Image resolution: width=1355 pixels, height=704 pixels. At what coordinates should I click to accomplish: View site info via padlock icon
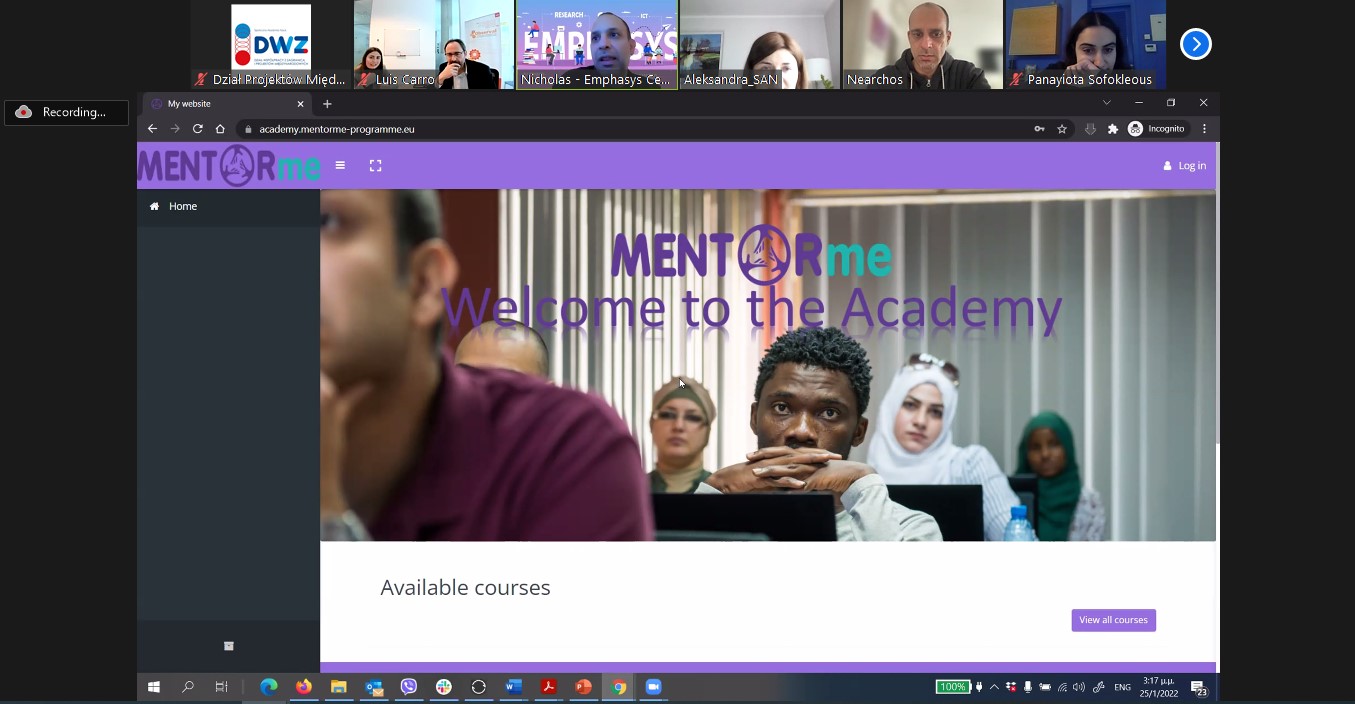248,129
